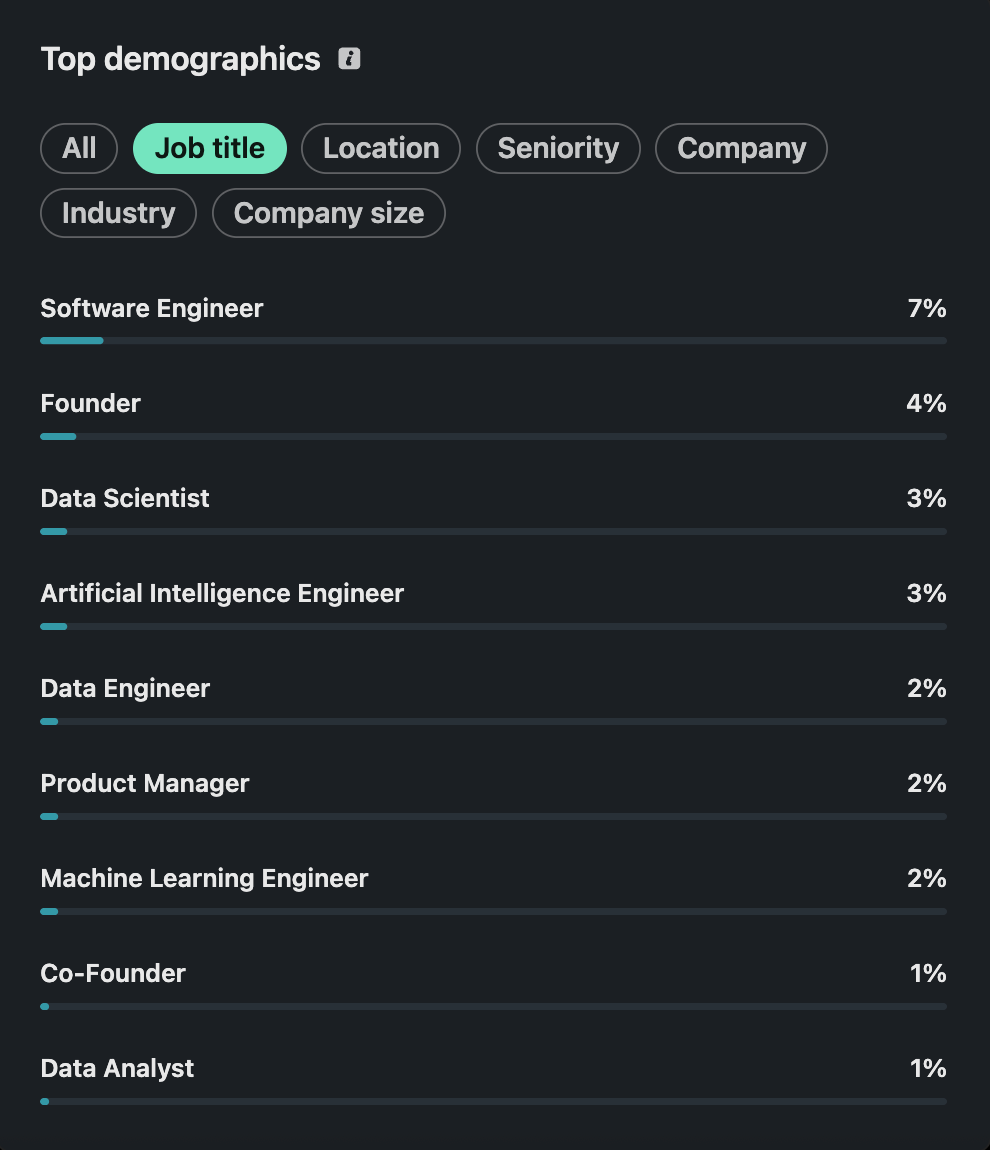Click the Artificial Intelligence Engineer label

222,593
